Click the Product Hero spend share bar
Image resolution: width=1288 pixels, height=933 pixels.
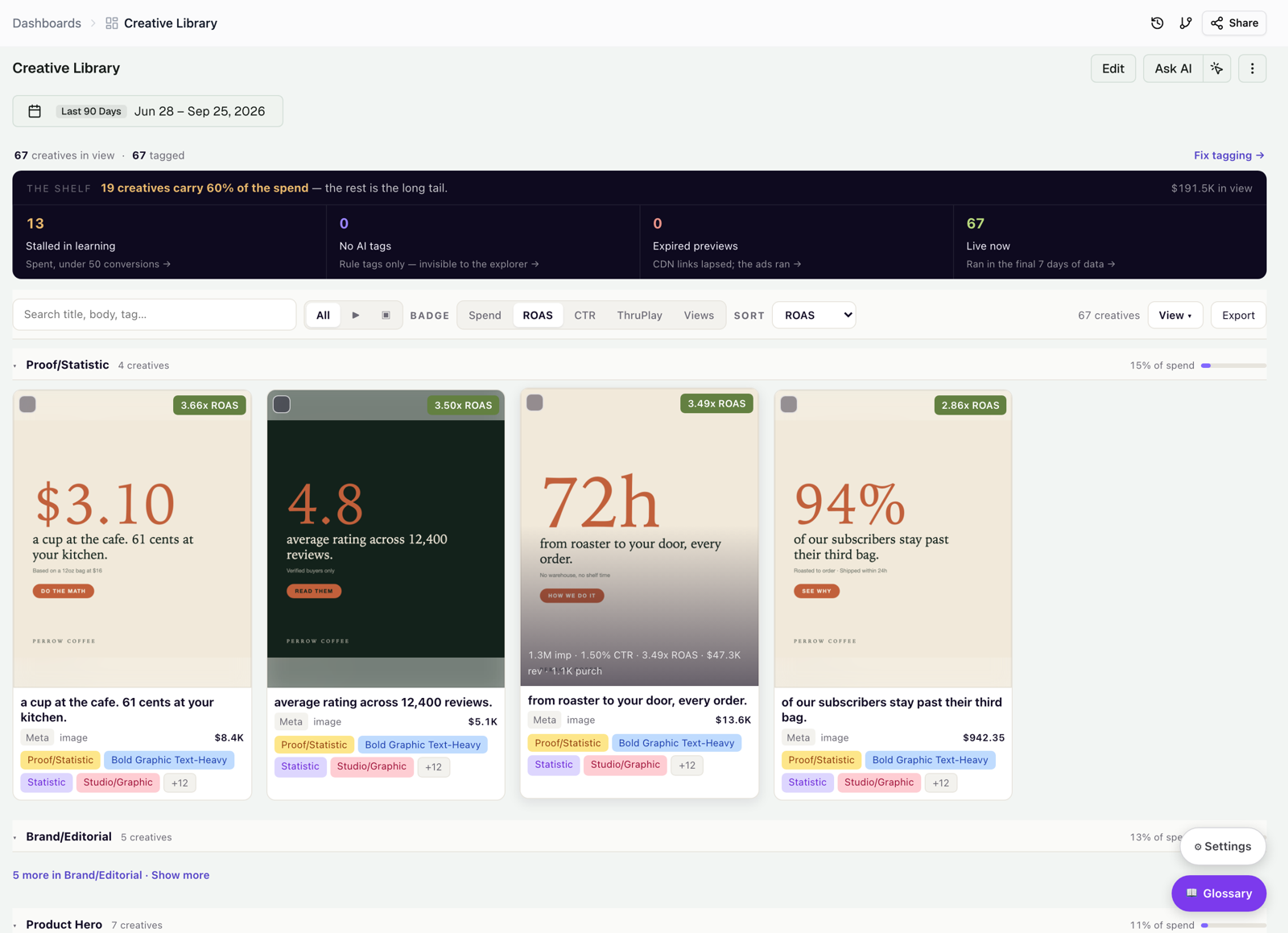click(1233, 926)
